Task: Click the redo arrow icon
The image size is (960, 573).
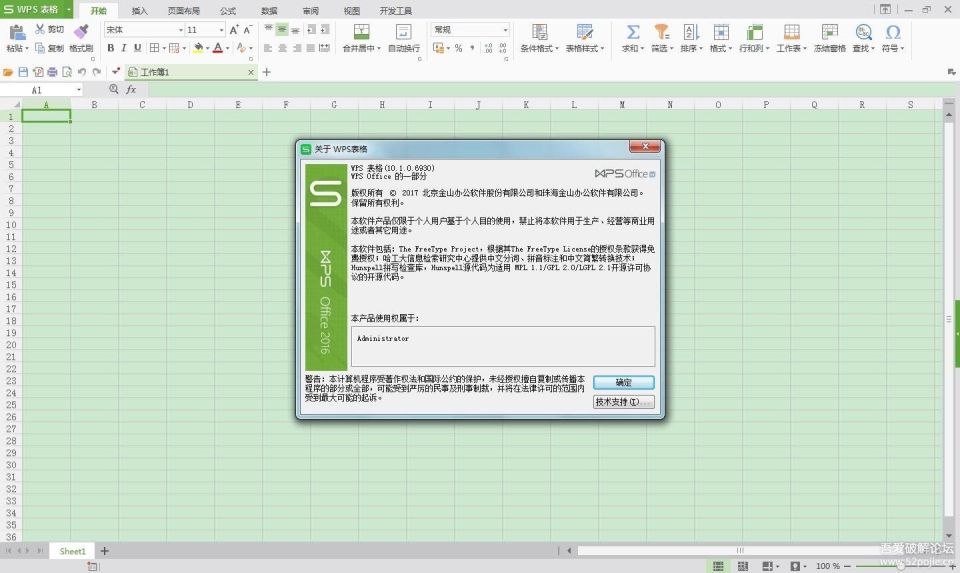Action: tap(96, 72)
